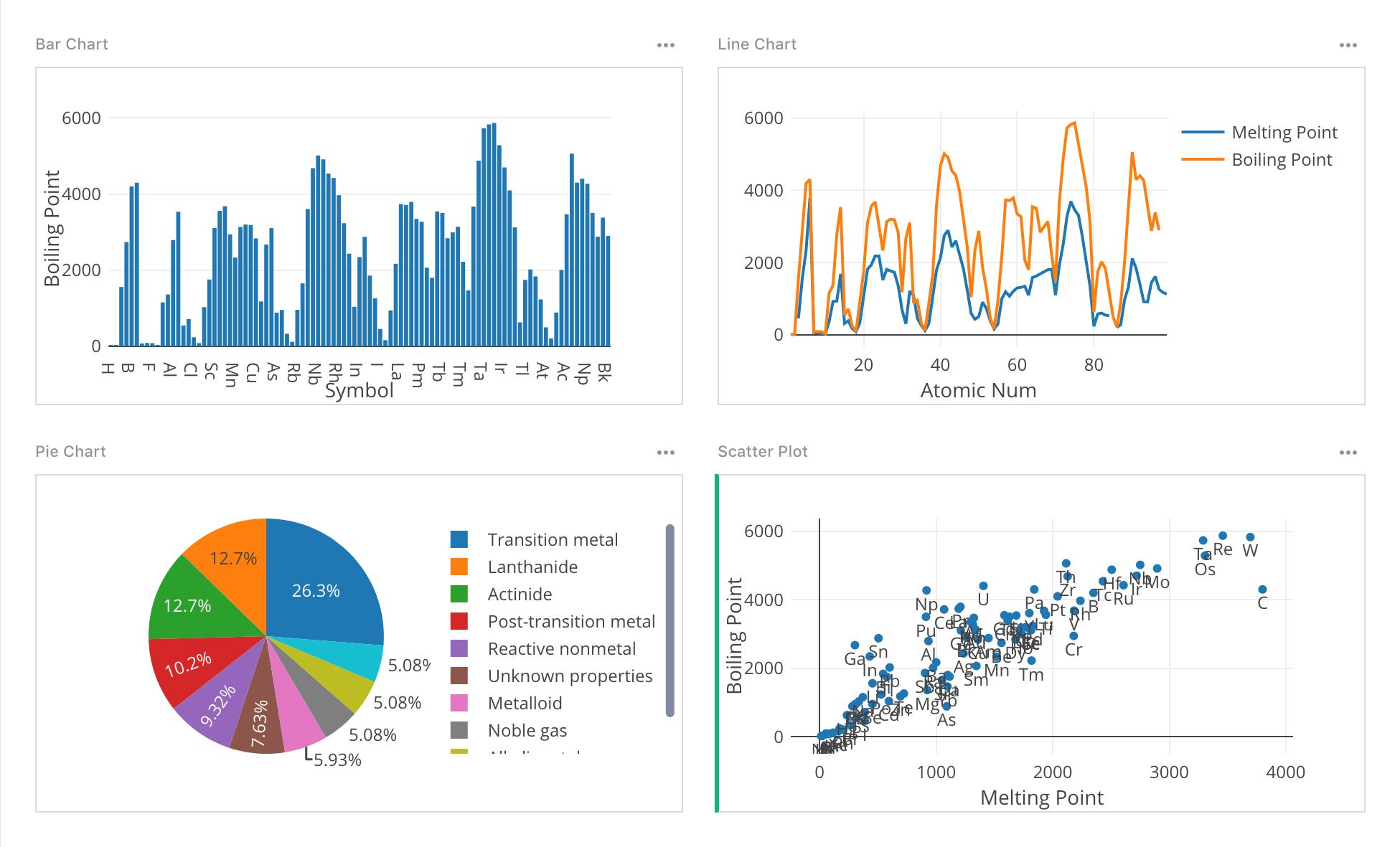Click the blue Transition metal color swatch
This screenshot has height=847, width=1400.
point(459,539)
